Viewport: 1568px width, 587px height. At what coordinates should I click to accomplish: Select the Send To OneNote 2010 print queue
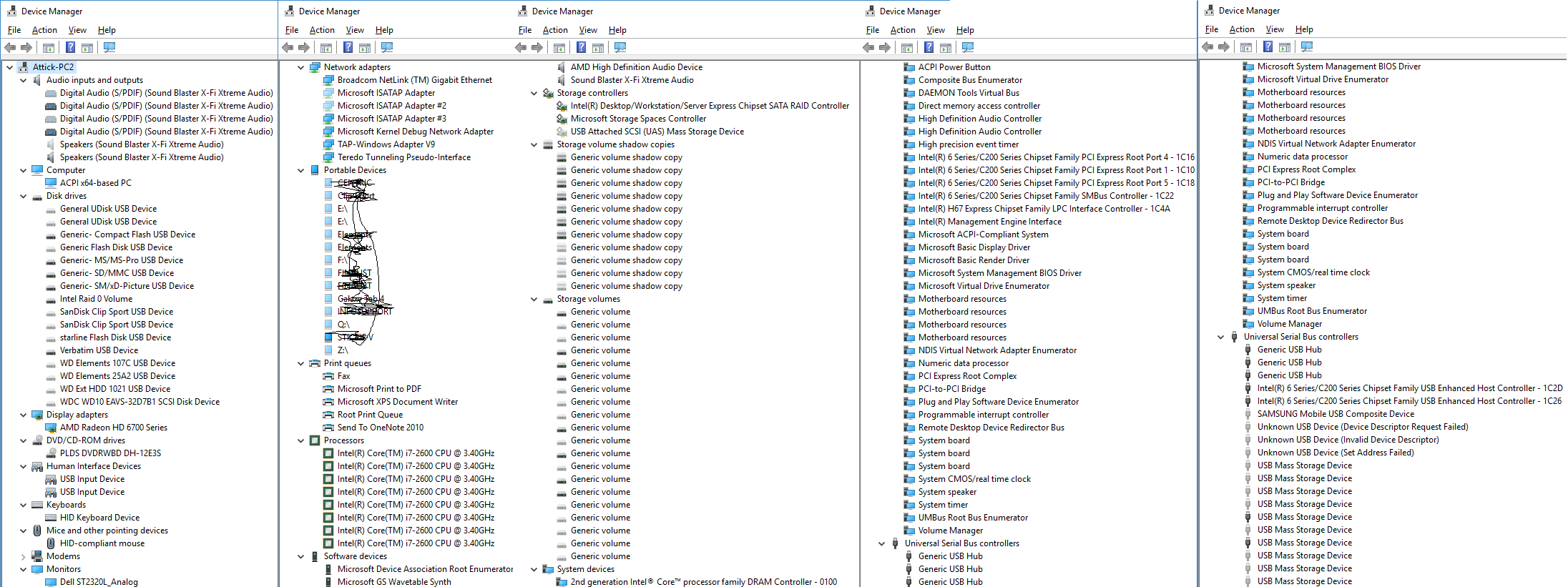pos(380,428)
